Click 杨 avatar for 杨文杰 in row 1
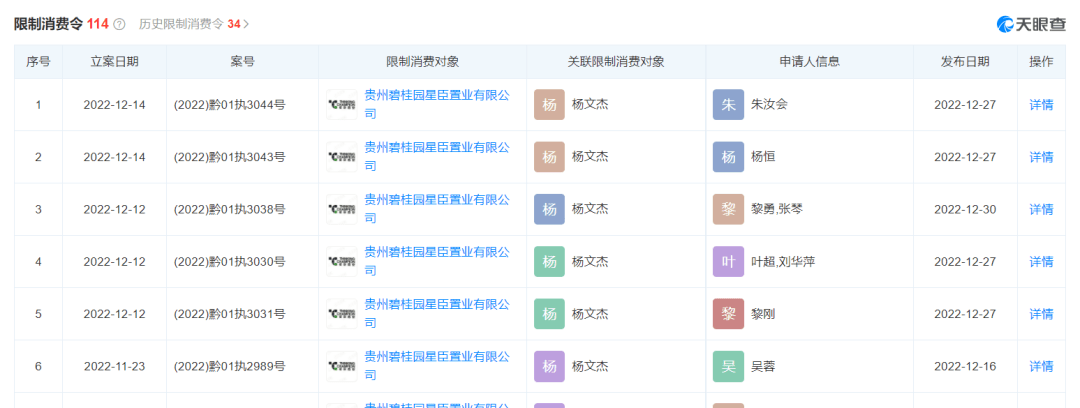1080x408 pixels. 549,105
